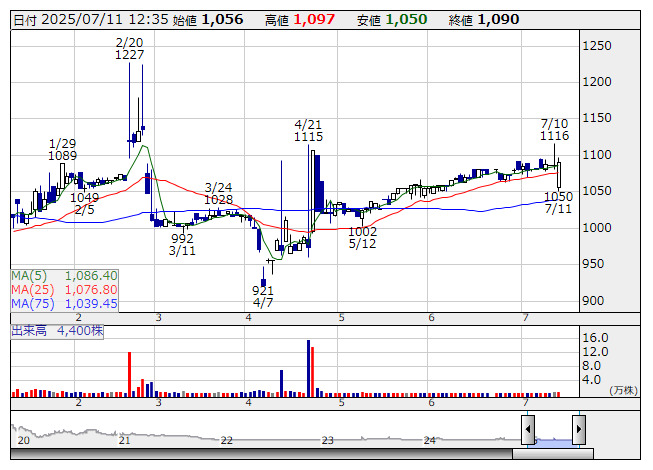Click the 7/10 1116 high annotation
The width and height of the screenshot is (653, 470).
click(x=555, y=129)
